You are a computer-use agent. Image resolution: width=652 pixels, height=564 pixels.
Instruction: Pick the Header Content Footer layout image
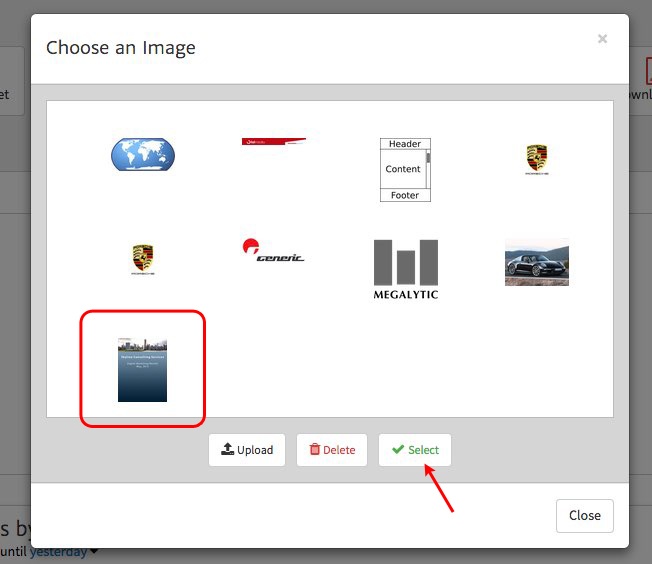click(405, 170)
